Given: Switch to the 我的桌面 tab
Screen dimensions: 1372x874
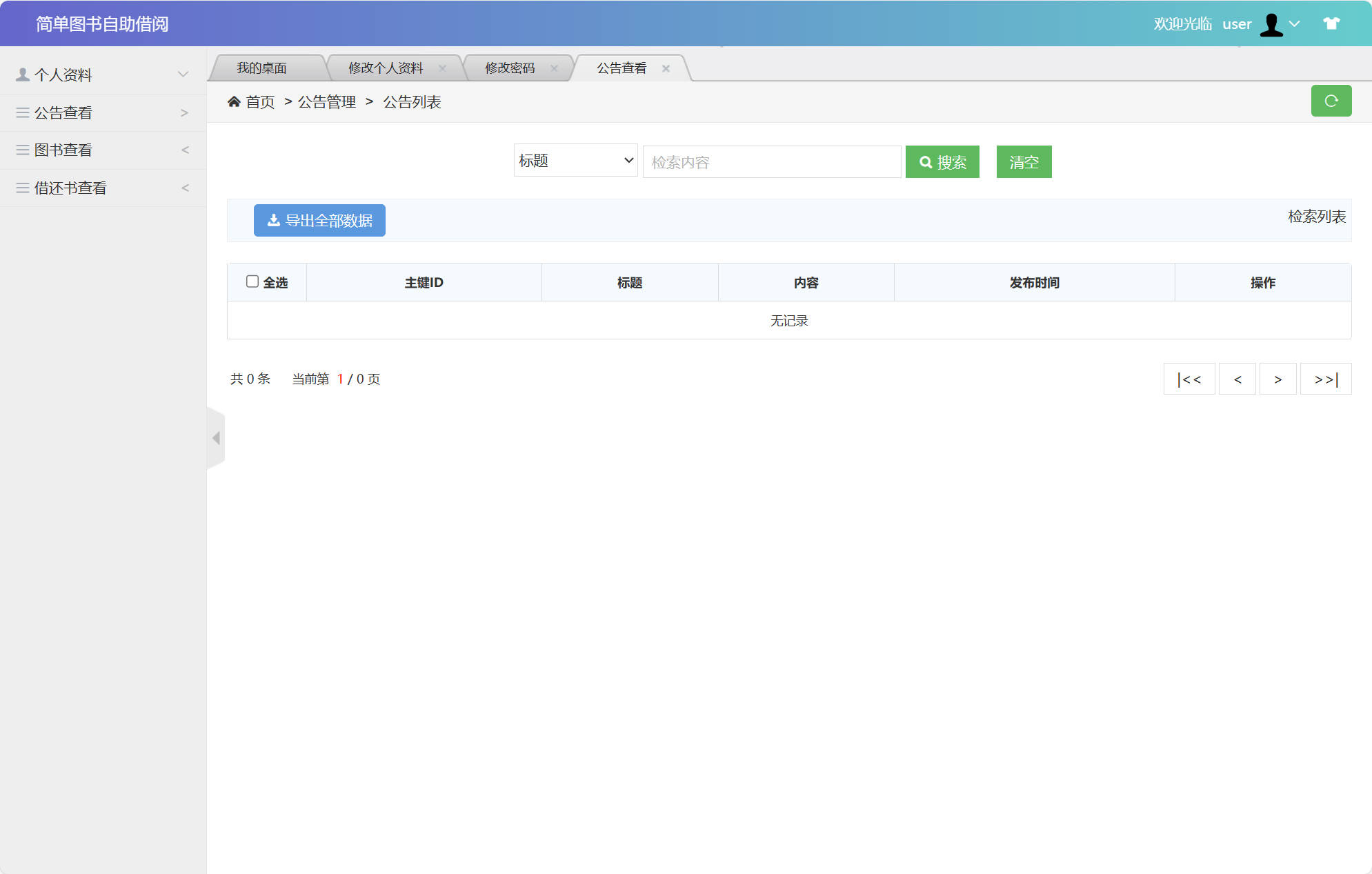Looking at the screenshot, I should [x=262, y=67].
